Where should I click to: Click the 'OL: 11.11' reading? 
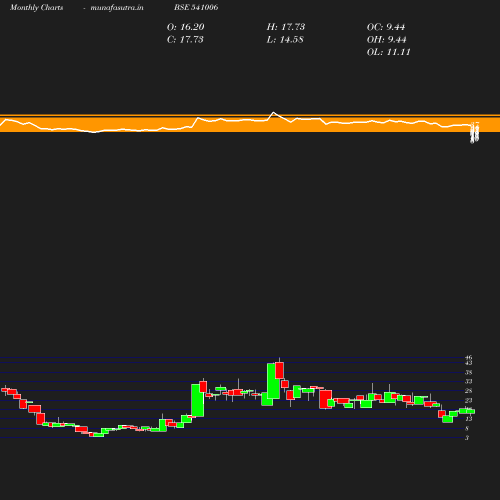[388, 52]
